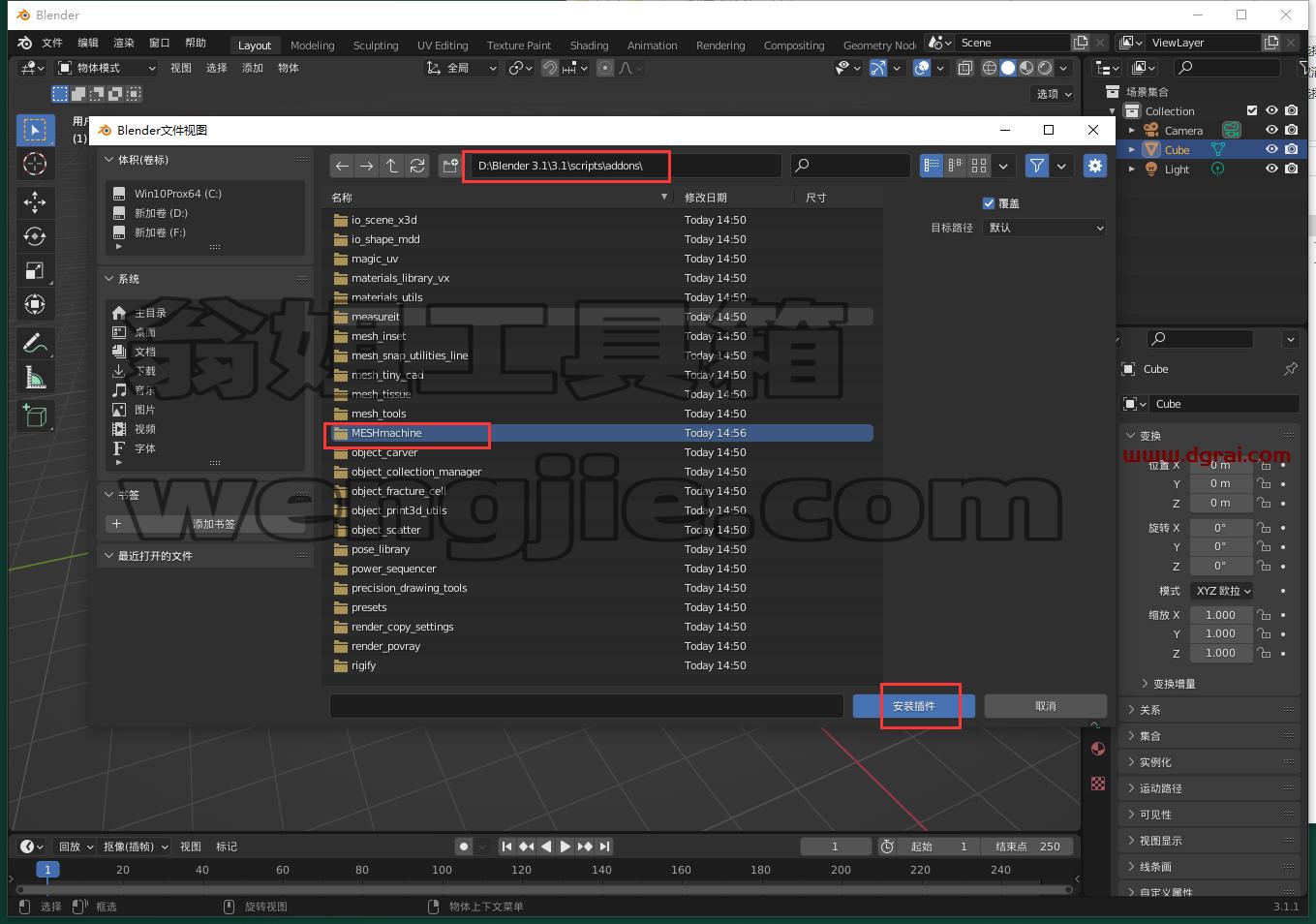Click the back arrow in file browser
1316x924 pixels.
click(x=342, y=166)
